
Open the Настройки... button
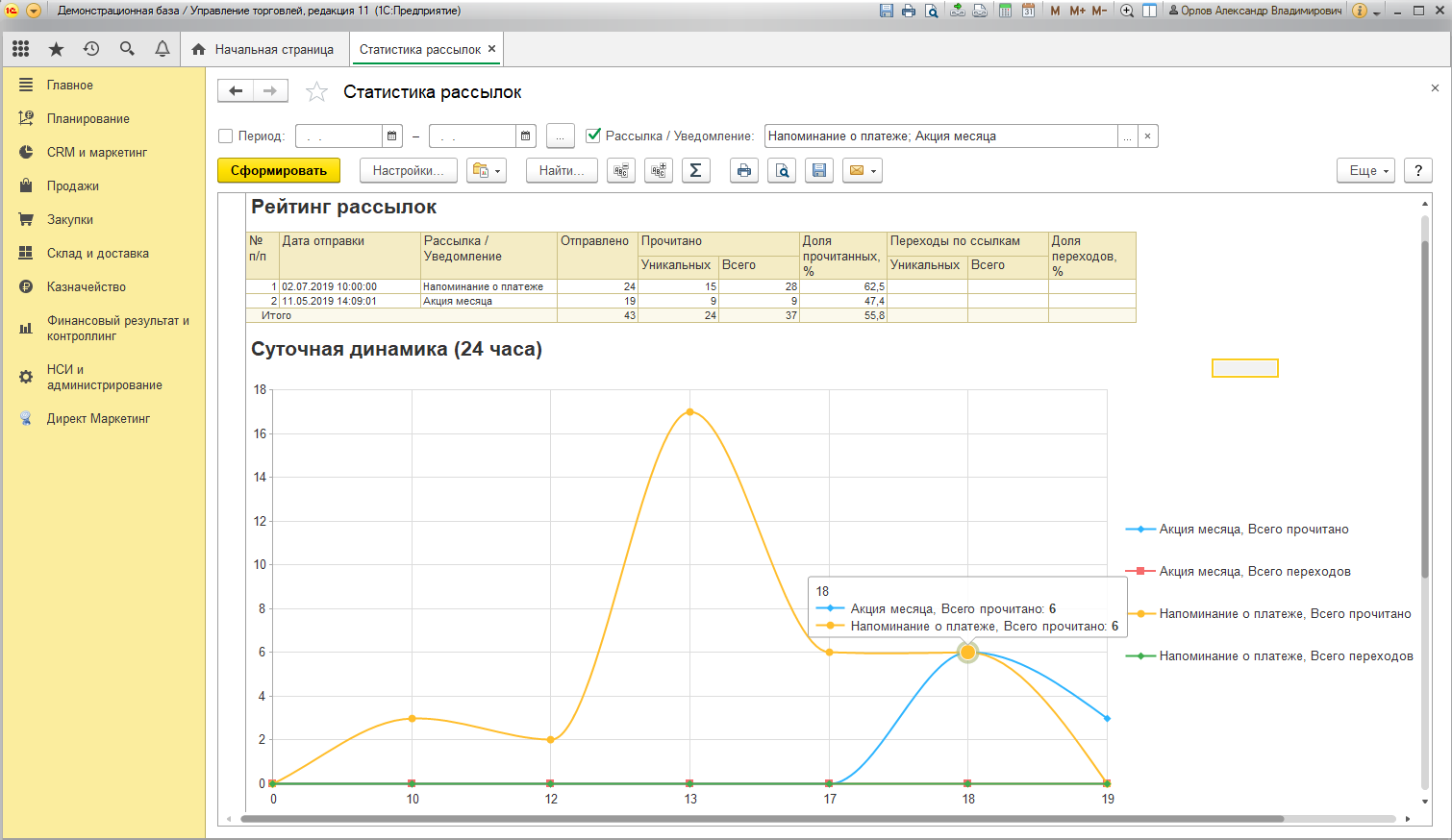click(409, 171)
